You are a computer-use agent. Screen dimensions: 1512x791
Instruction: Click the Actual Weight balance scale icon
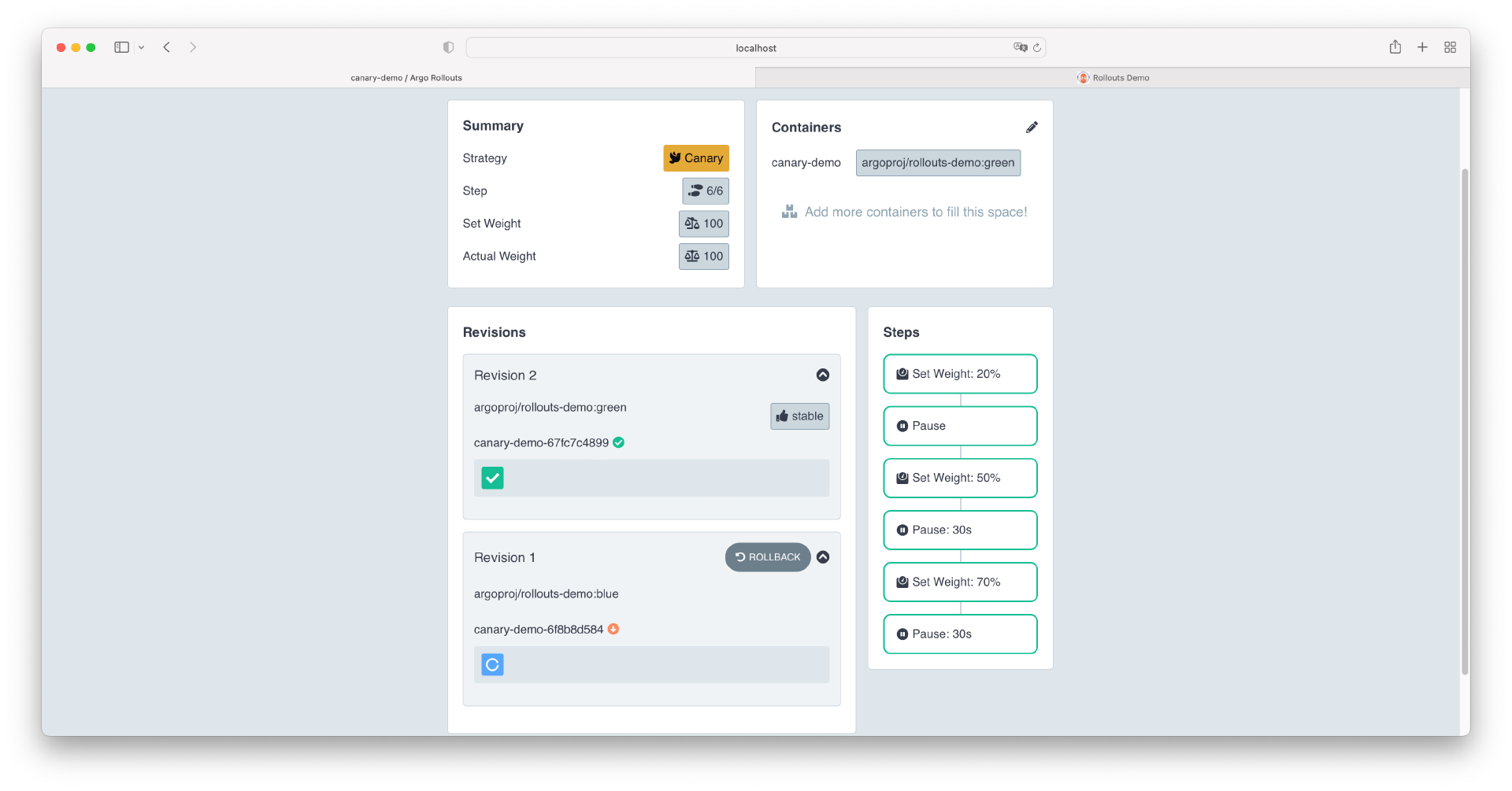tap(692, 257)
